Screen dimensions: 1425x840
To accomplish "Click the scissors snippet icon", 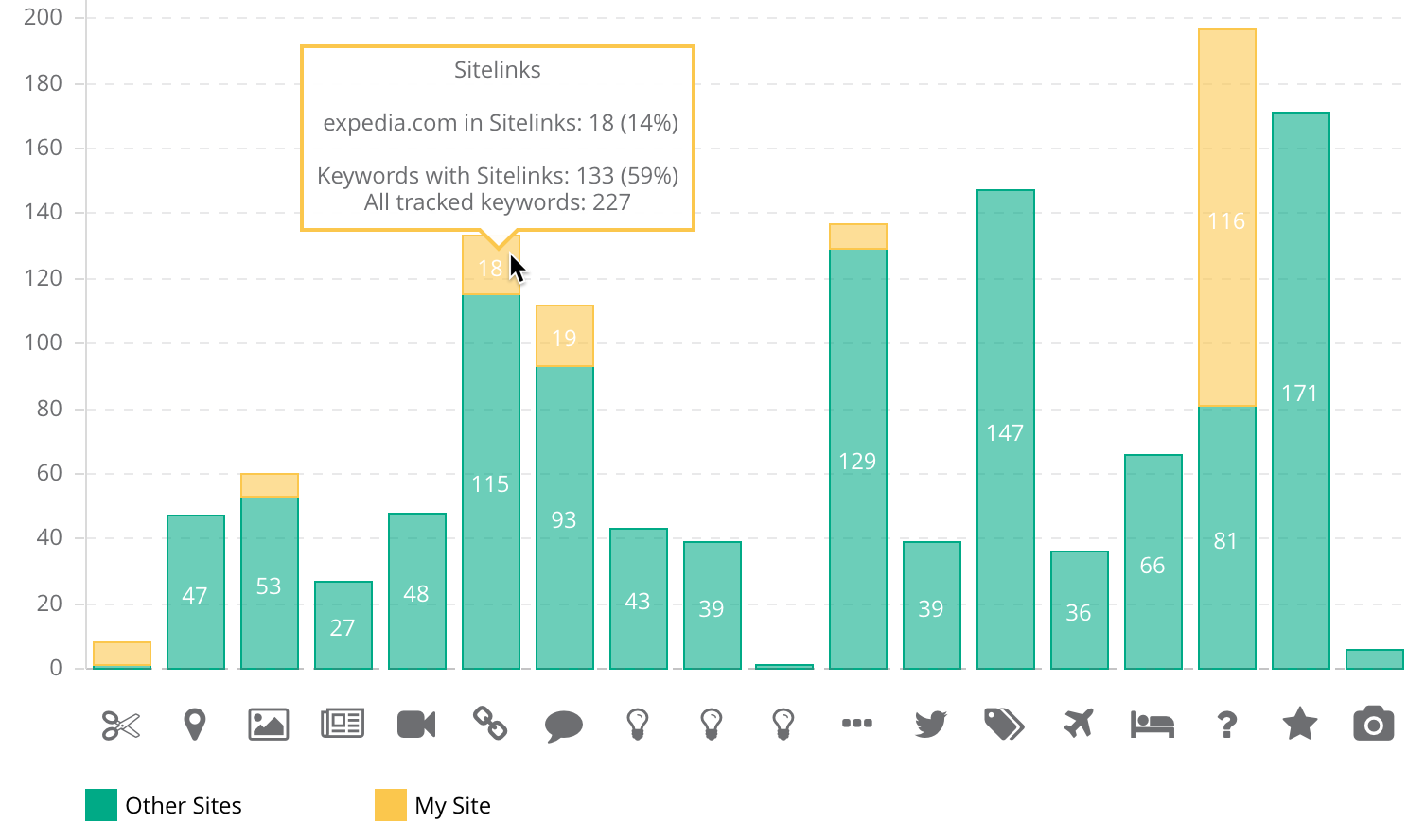I will pyautogui.click(x=121, y=726).
